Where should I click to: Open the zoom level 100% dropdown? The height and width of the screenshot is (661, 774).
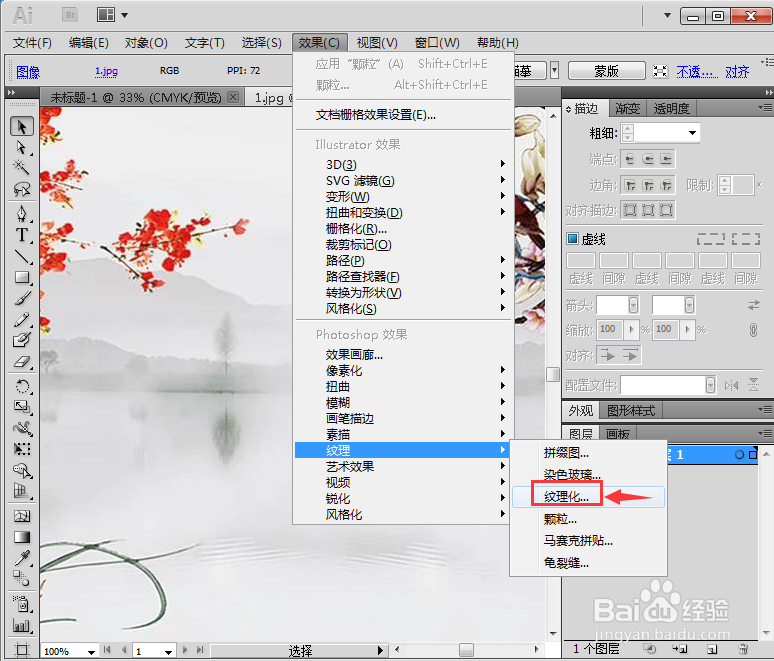pyautogui.click(x=91, y=652)
